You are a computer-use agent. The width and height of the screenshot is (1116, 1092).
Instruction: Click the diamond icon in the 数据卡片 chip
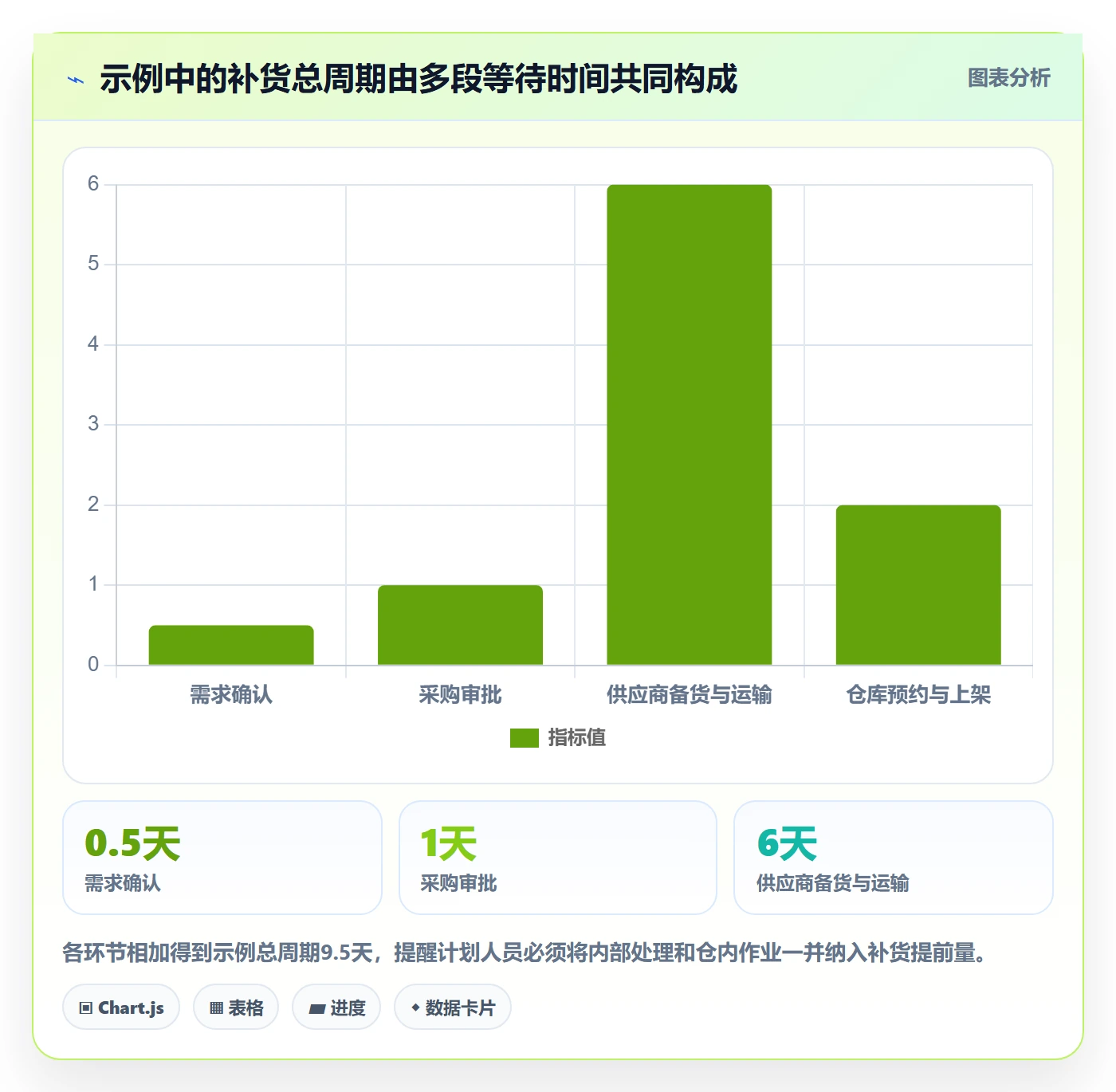click(x=415, y=1008)
